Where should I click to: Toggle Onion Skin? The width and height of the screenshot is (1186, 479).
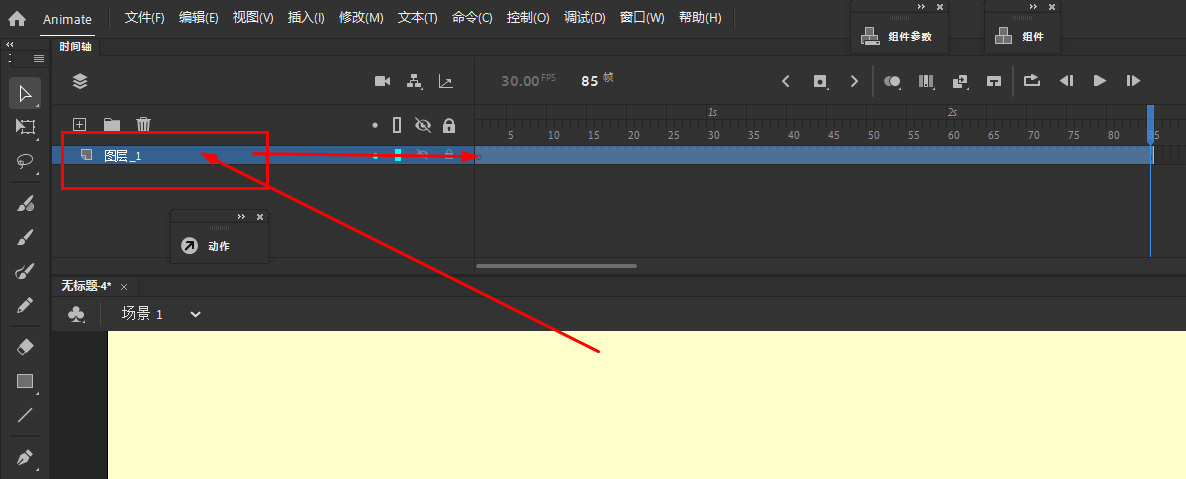coord(893,81)
